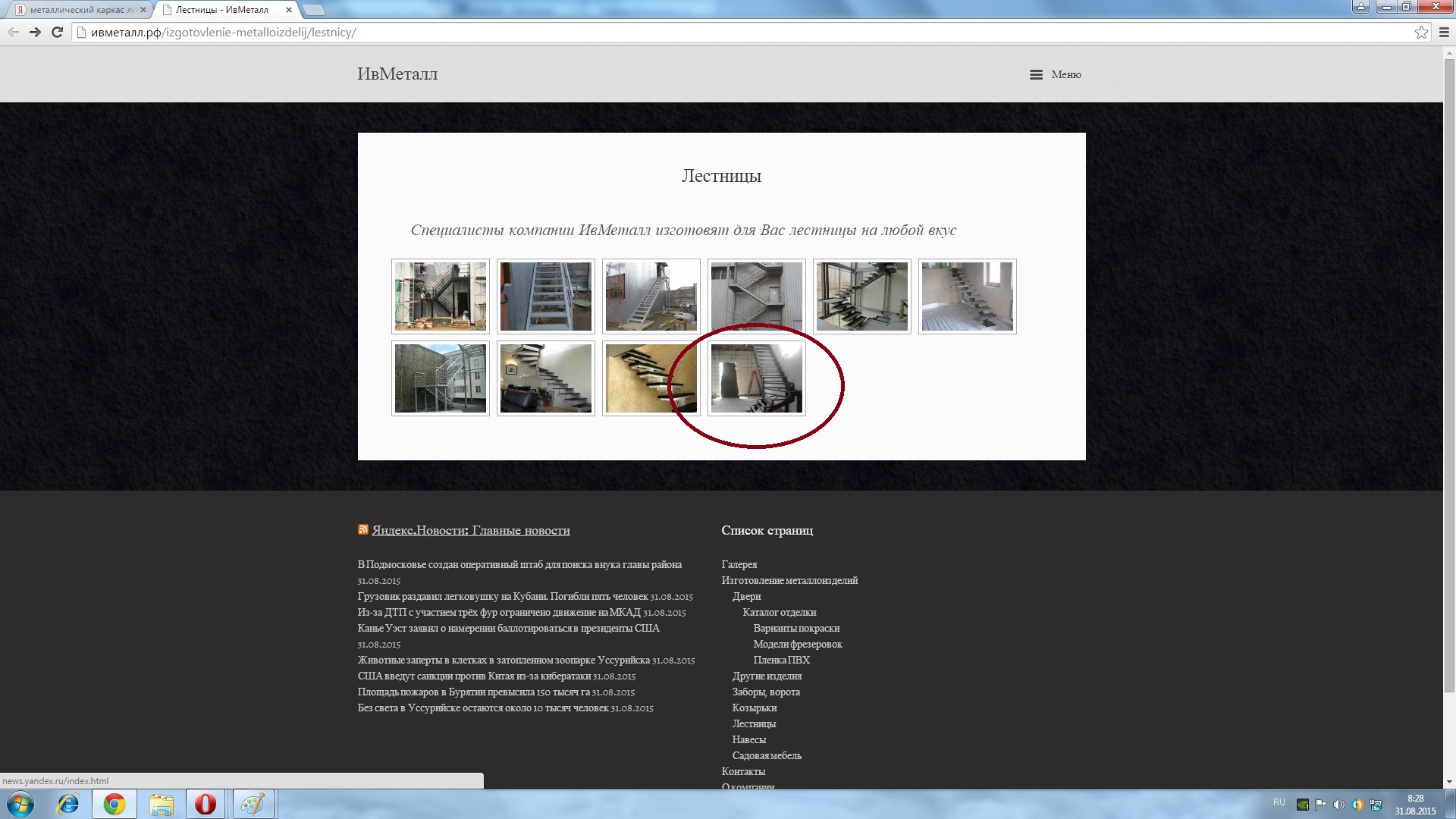Screen dimensions: 1456x819
Task: Open Яндекс.Новости: Главные новости link
Action: [x=471, y=530]
